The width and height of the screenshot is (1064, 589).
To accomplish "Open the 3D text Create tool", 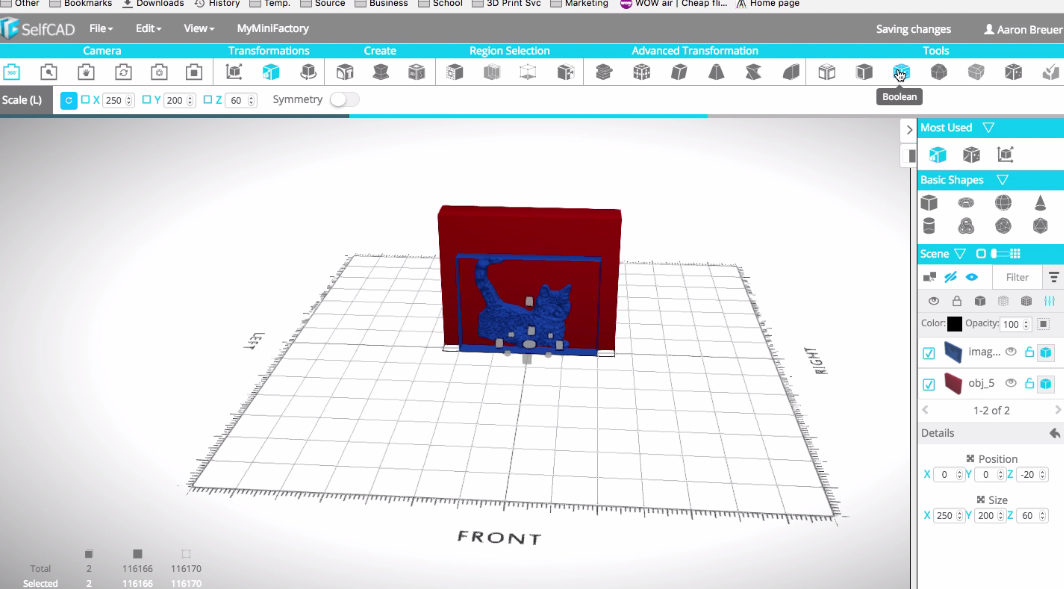I will click(x=345, y=72).
